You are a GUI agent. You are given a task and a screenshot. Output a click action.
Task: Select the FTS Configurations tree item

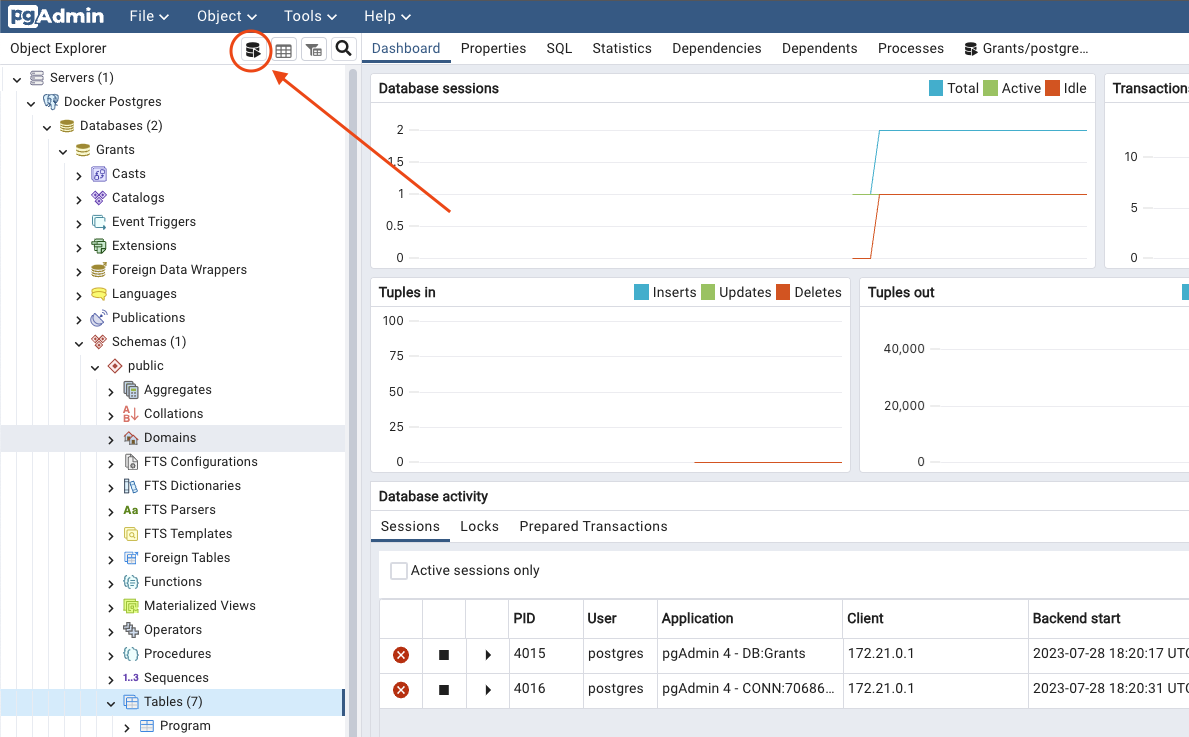(201, 462)
